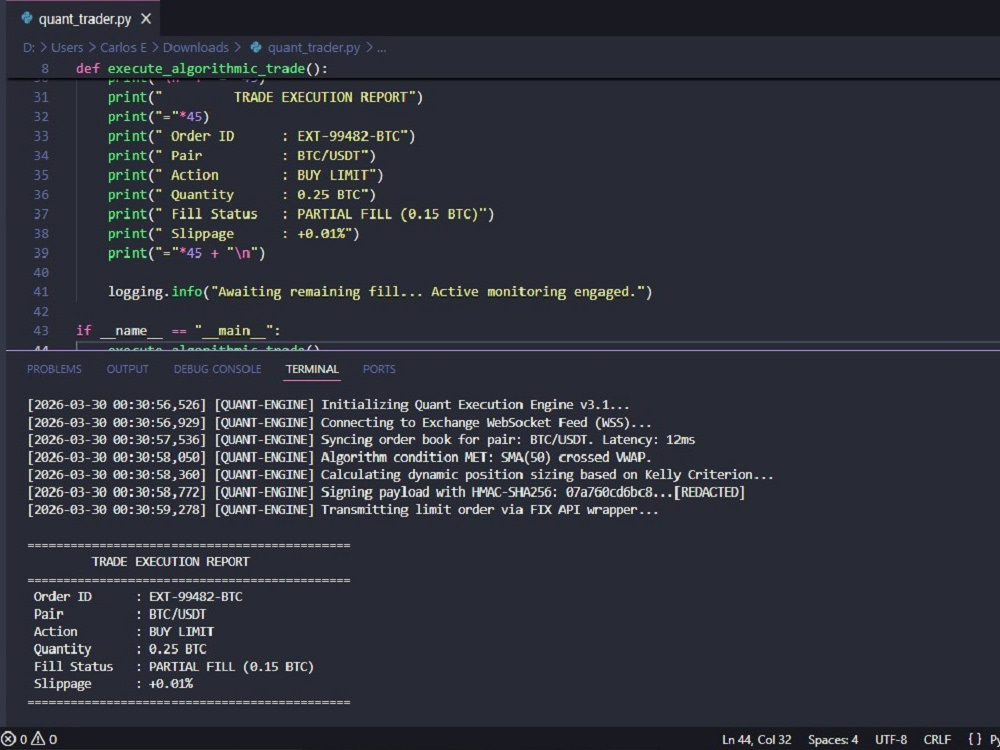This screenshot has height=750, width=1000.
Task: Select the TERMINAL panel tab
Action: coord(312,369)
